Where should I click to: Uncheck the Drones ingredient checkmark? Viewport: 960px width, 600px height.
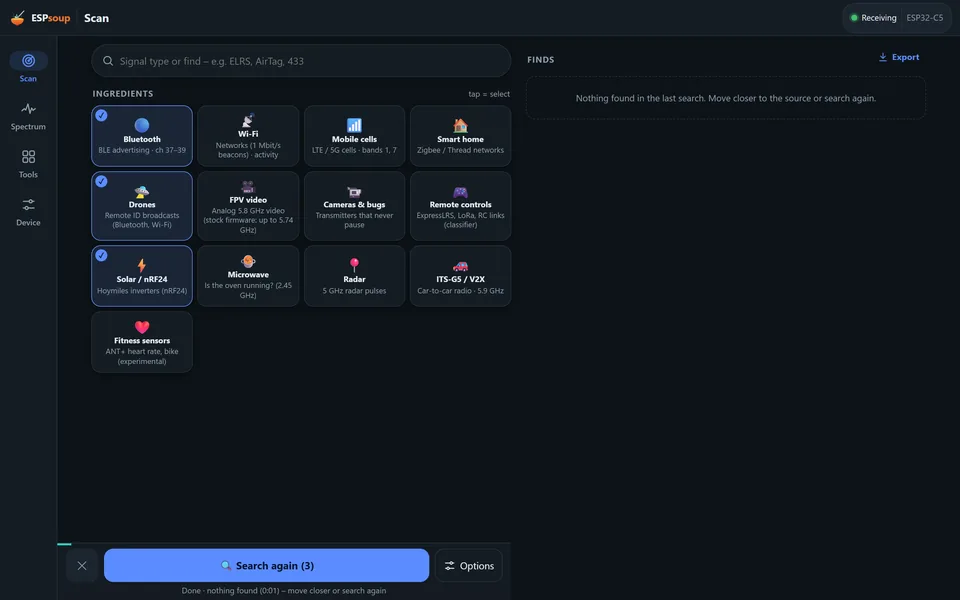(102, 181)
